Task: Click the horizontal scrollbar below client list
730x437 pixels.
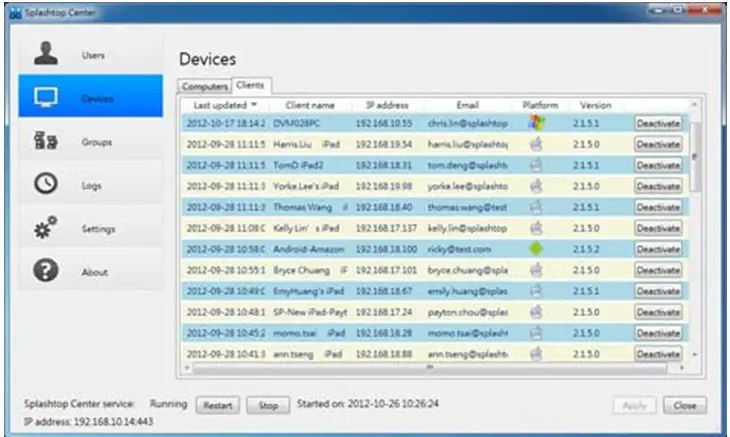Action: coord(430,367)
